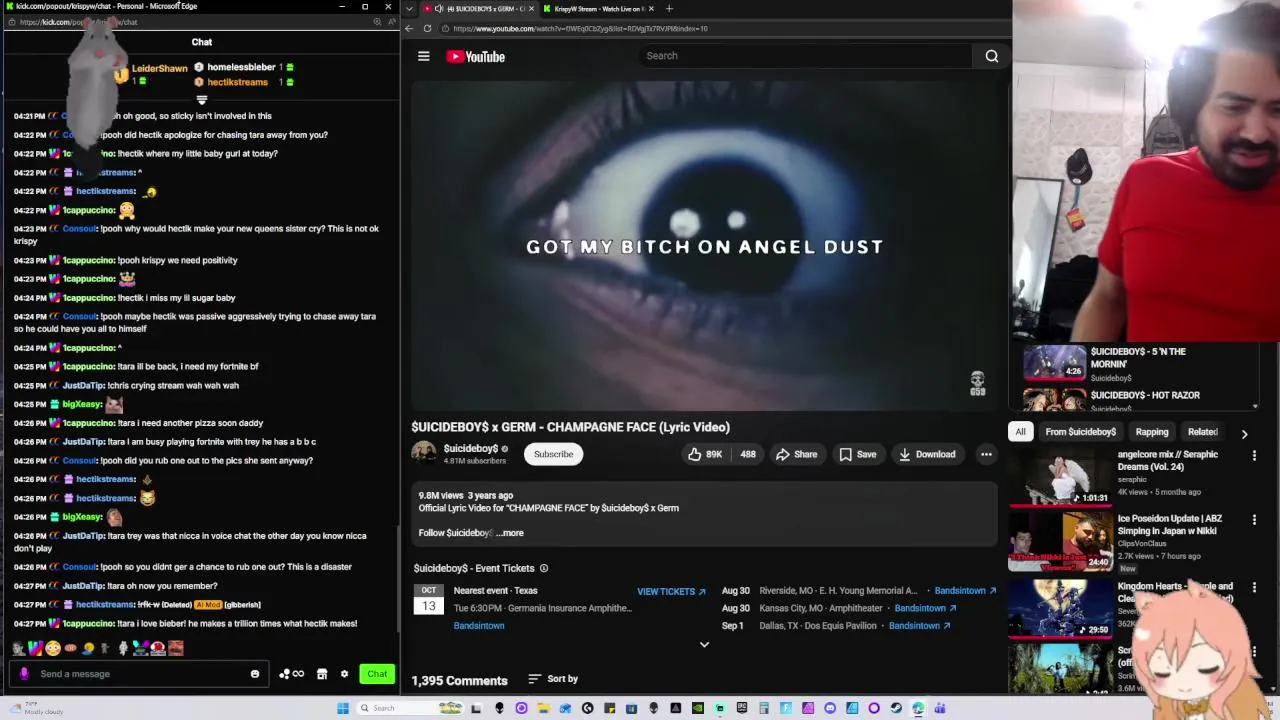Click the homelessbieber username in leaderboard
1280x720 pixels.
coord(241,67)
